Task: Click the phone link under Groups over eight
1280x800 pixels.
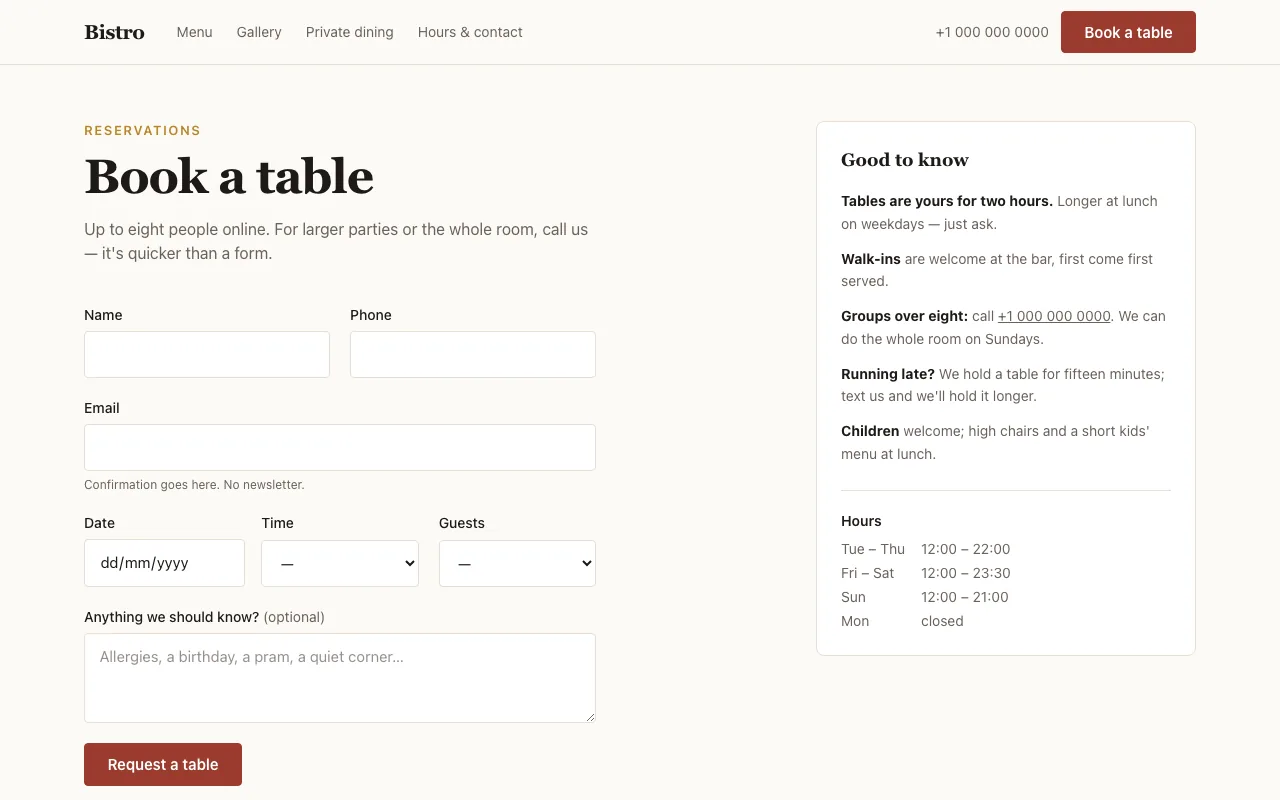Action: pyautogui.click(x=1054, y=316)
